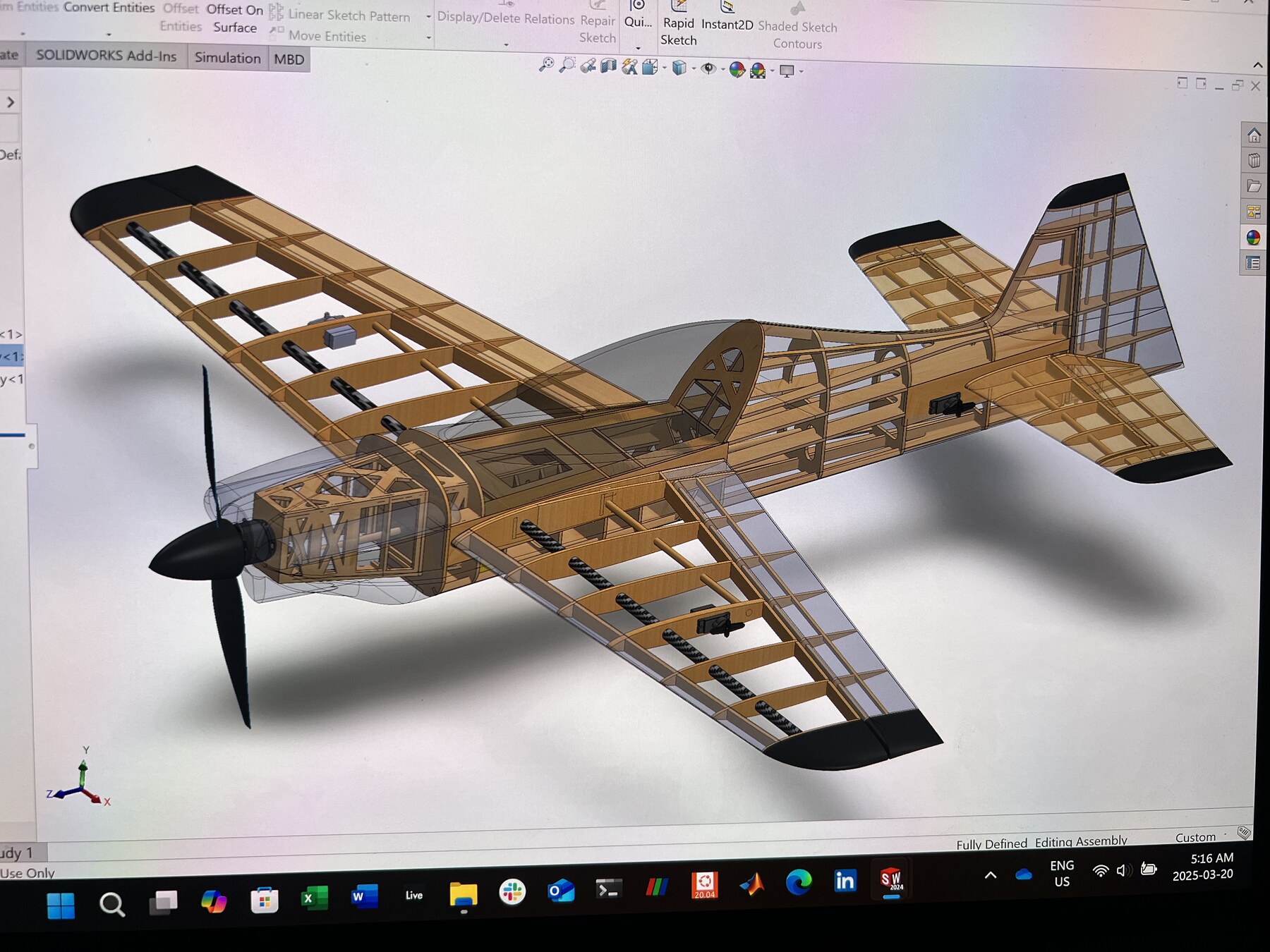Expand the Linear Sketch Pattern dropdown

click(x=428, y=17)
